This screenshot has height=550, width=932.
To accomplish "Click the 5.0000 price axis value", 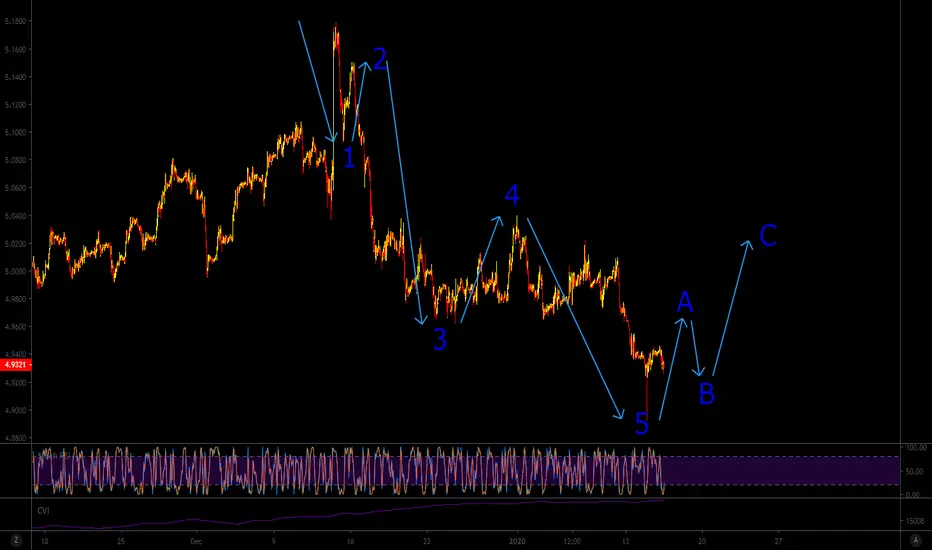I will coord(15,271).
